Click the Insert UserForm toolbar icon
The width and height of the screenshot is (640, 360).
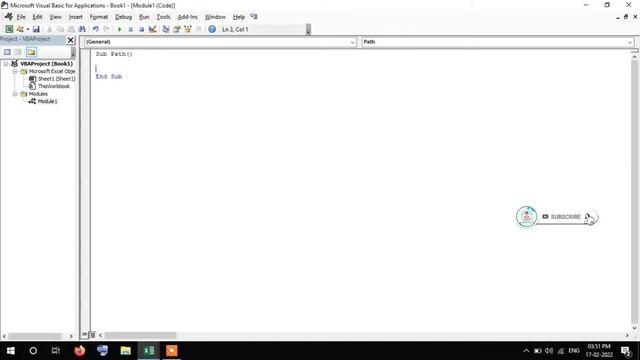click(20, 29)
